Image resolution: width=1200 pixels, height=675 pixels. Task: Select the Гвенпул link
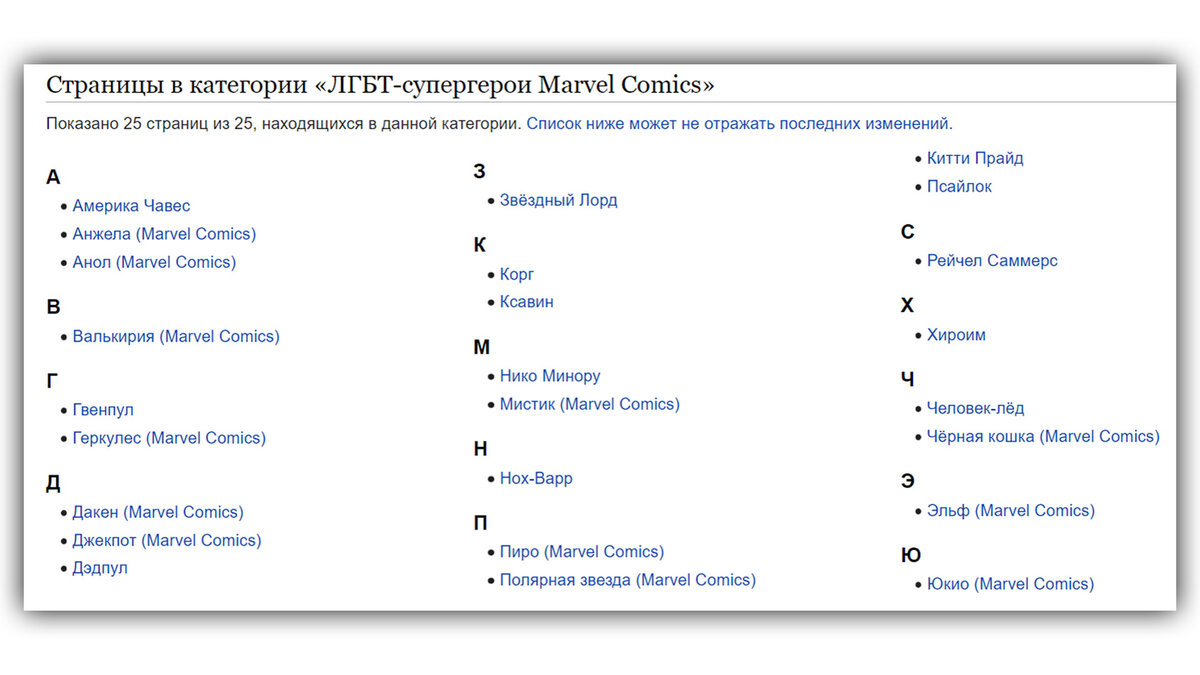coord(103,410)
